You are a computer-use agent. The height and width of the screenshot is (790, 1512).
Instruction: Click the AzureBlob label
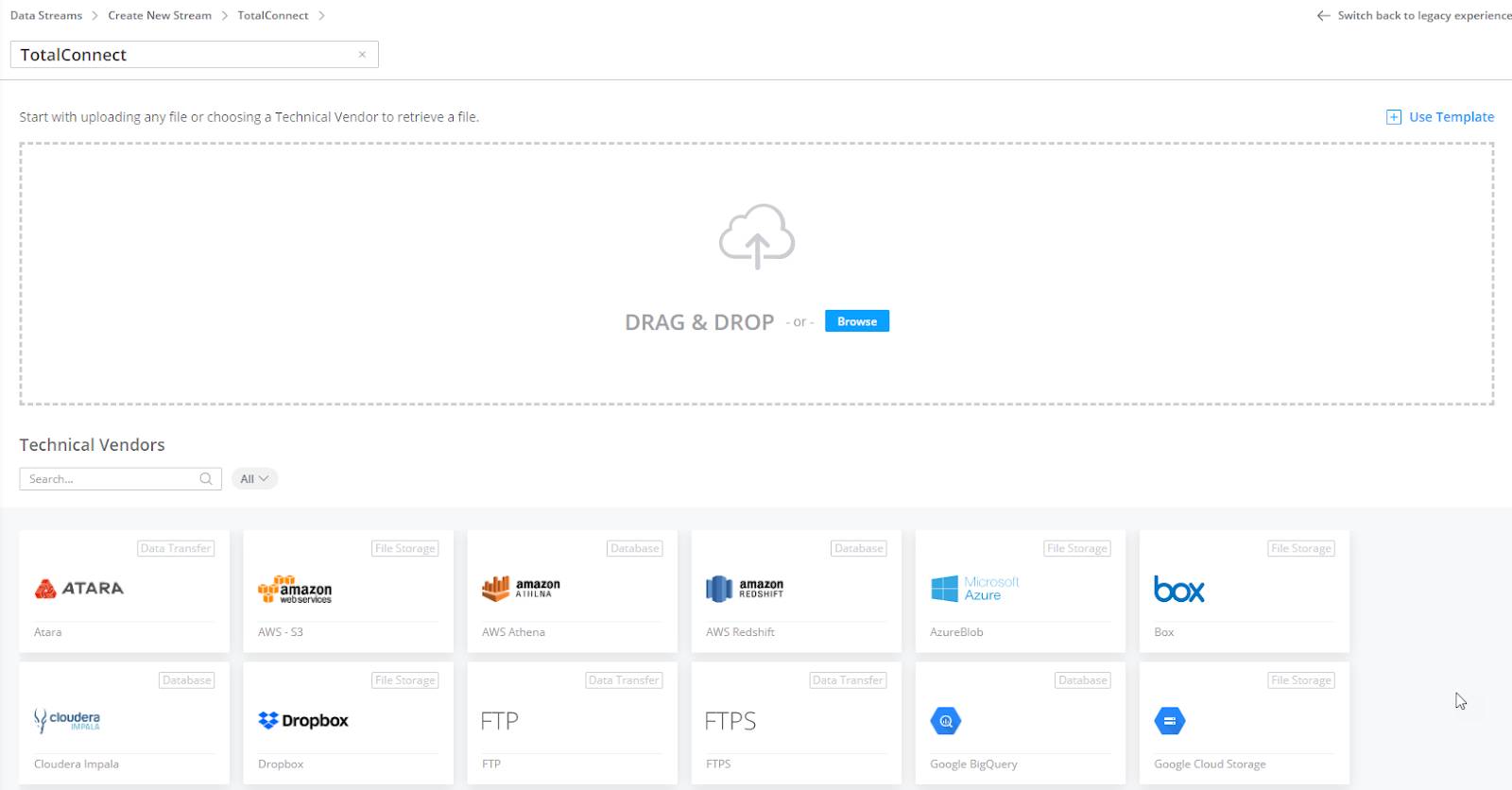pos(956,632)
